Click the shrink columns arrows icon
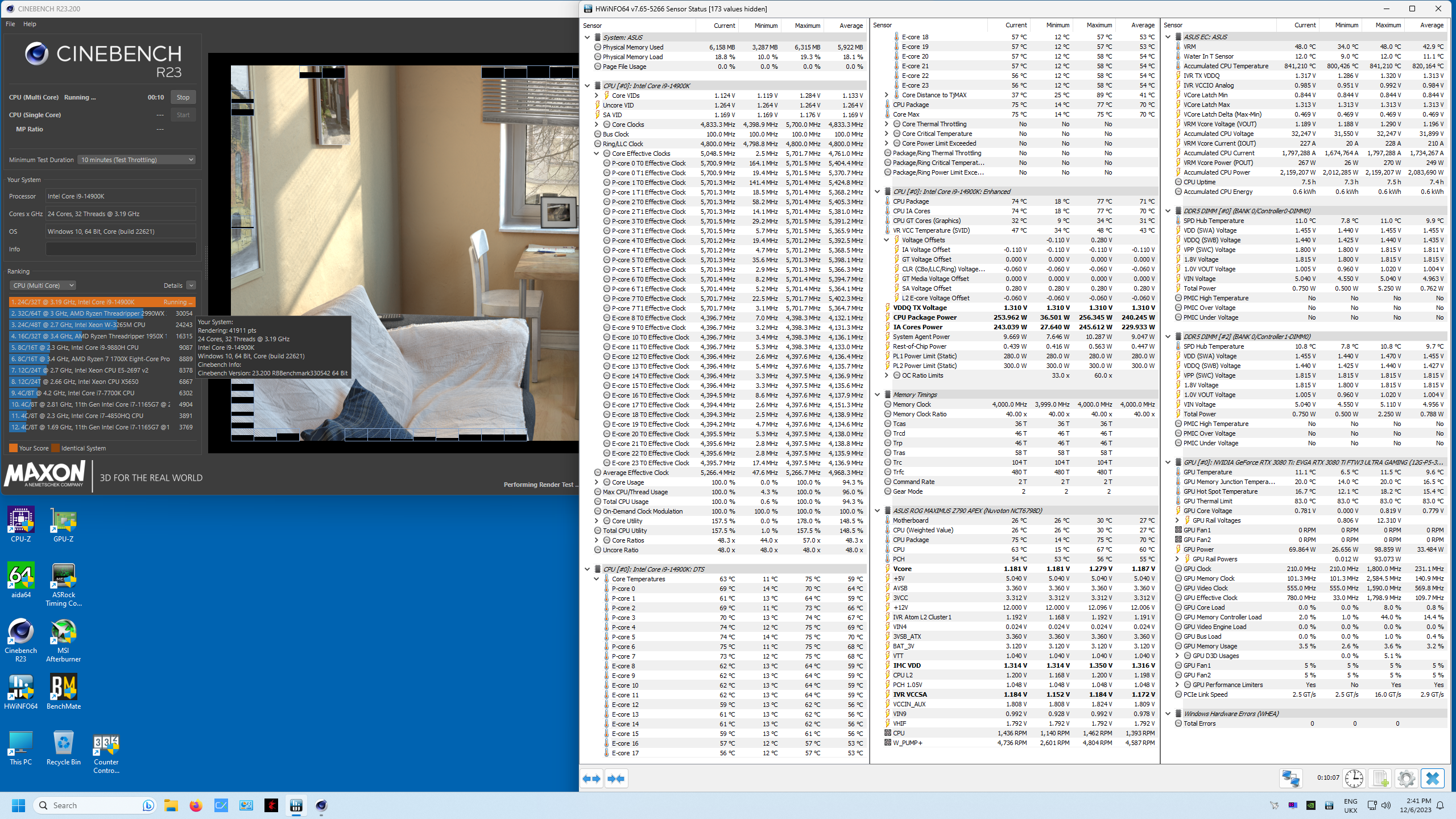Viewport: 1456px width, 819px height. (616, 778)
